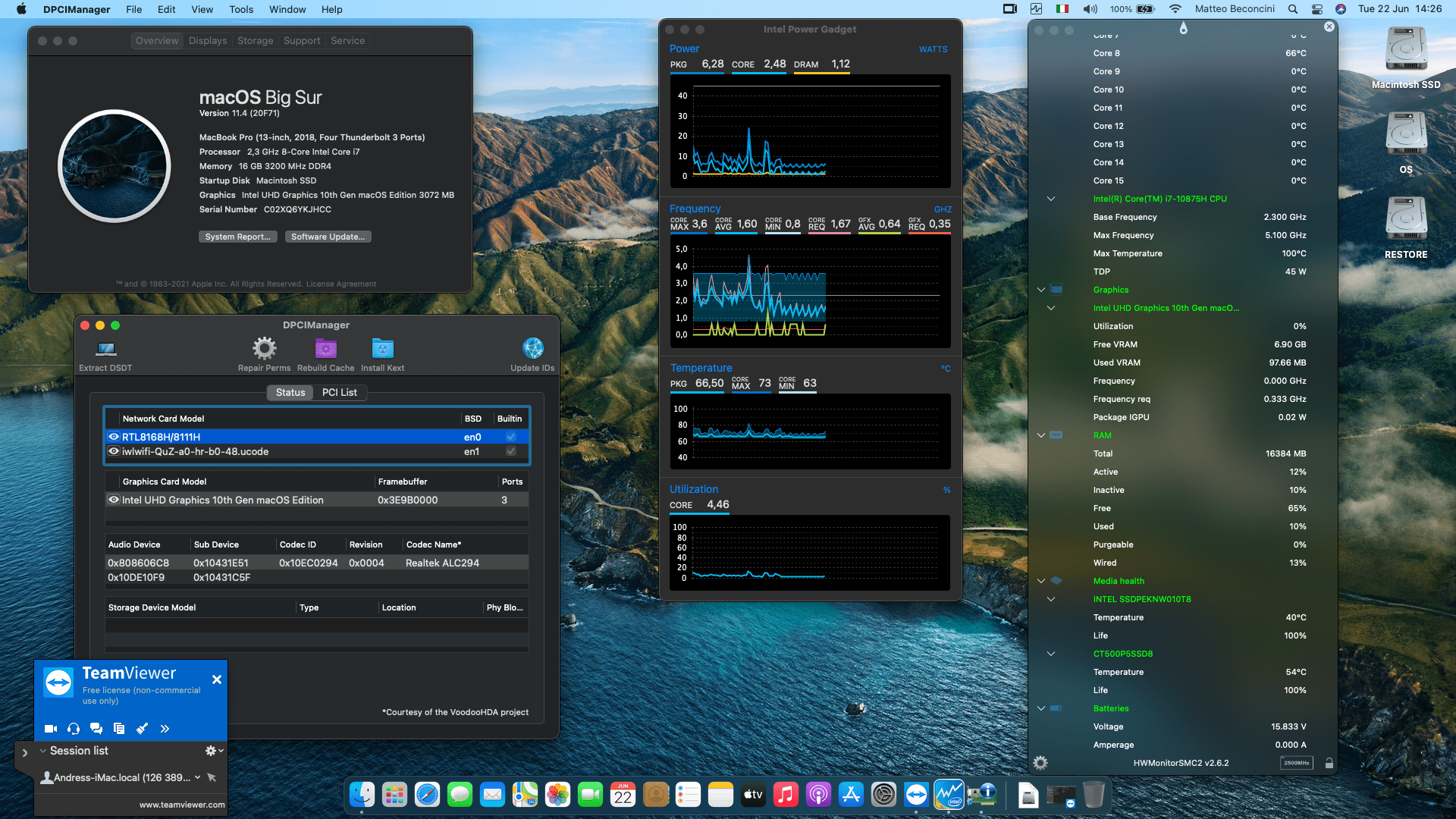Open Session list gear dropdown in TeamViewer
The image size is (1456, 819).
215,751
